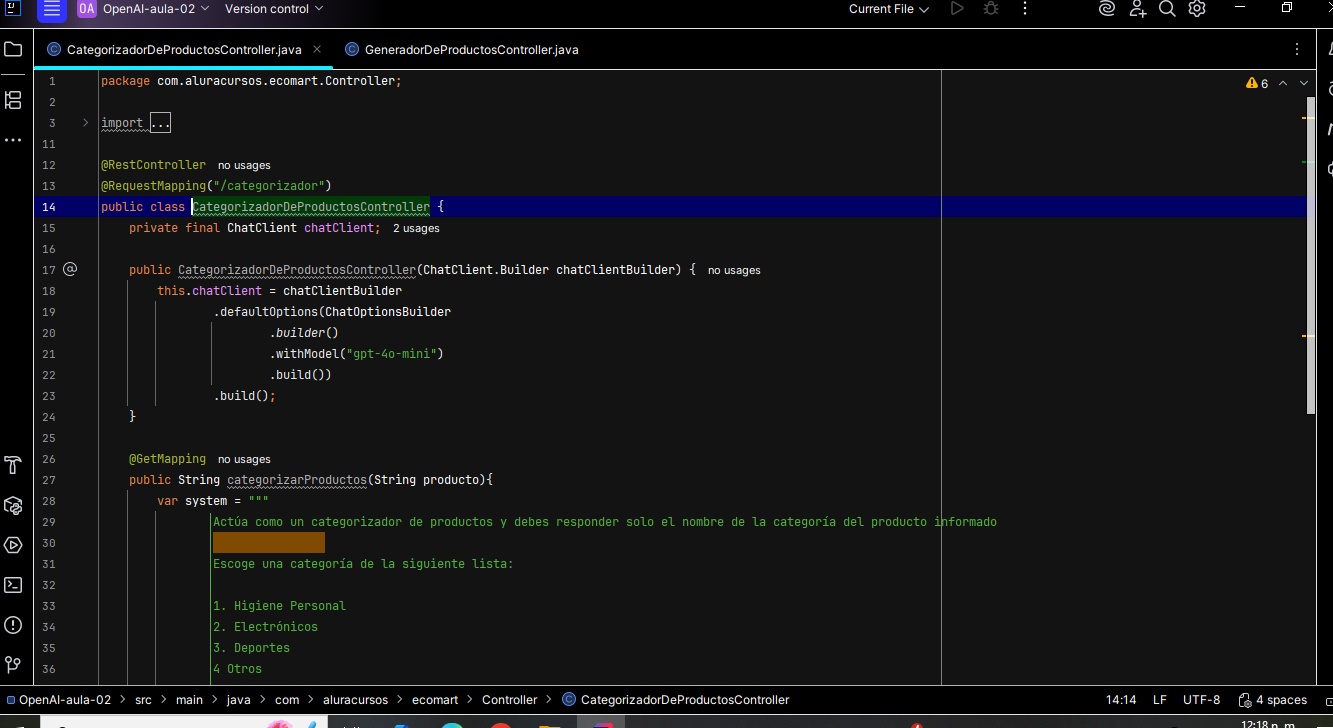Open the 4 spaces indent settings
Screen dimensions: 1333x728
coord(1273,700)
